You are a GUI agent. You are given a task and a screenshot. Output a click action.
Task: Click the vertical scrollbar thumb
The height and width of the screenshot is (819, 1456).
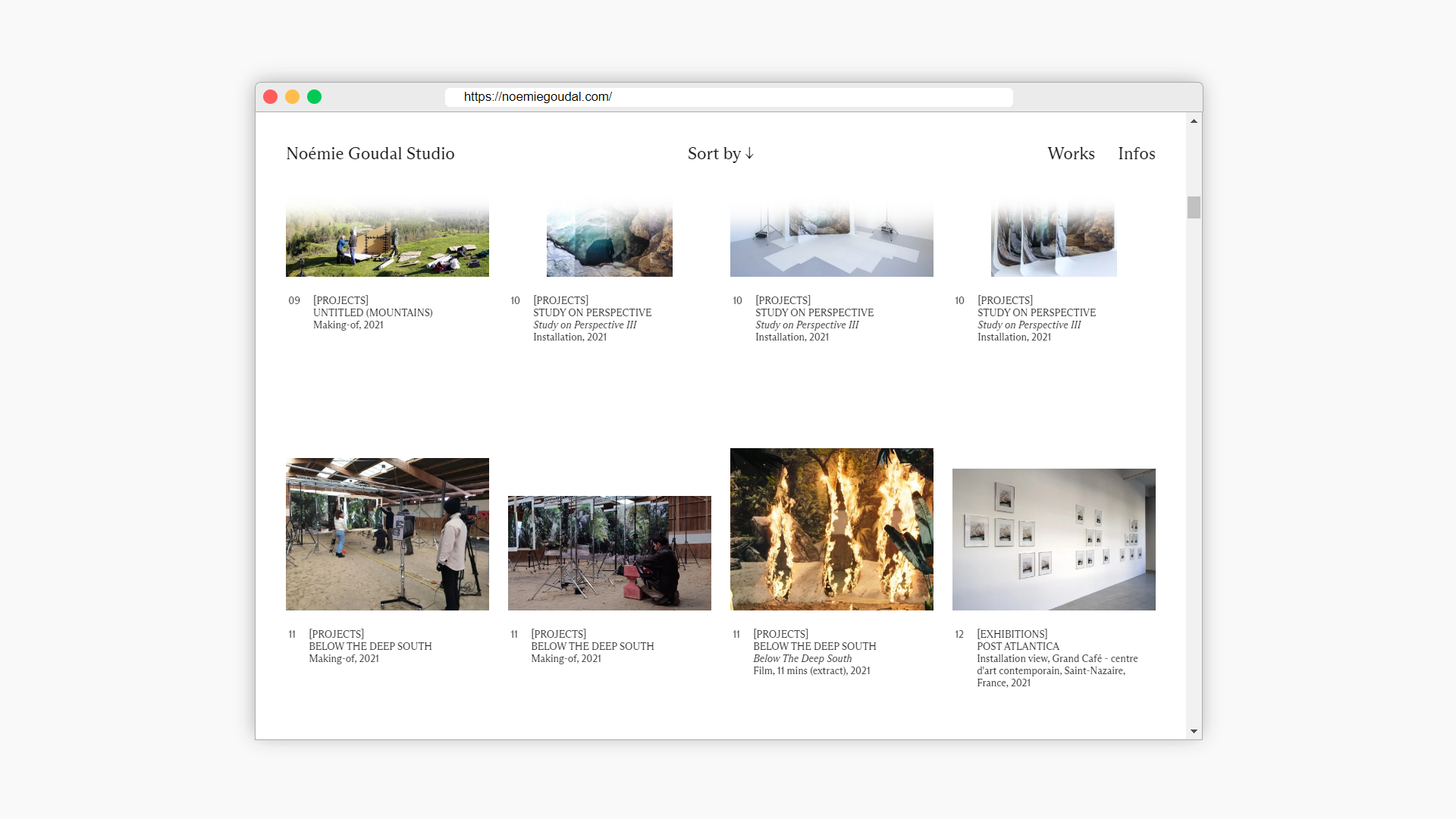point(1194,207)
